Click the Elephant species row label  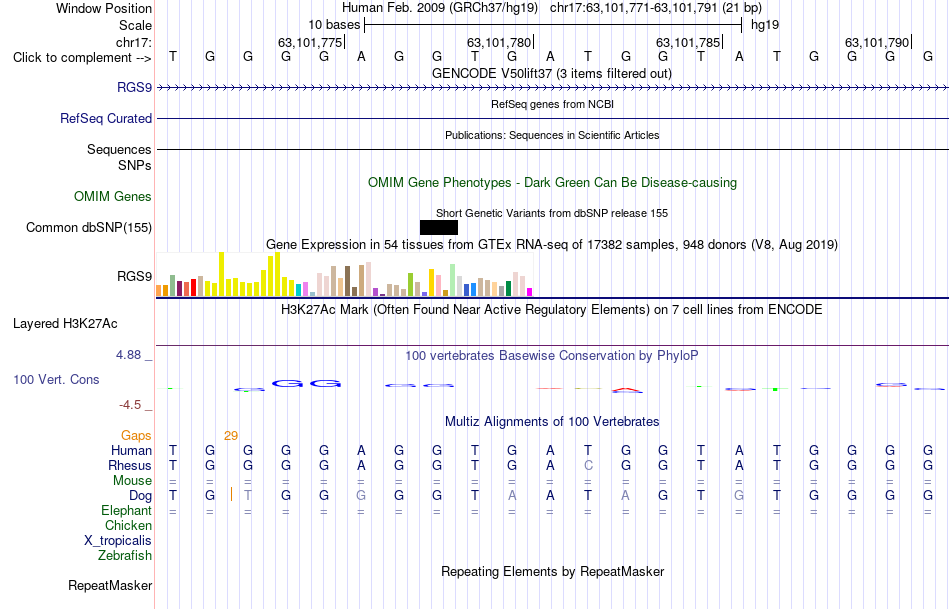pos(127,510)
